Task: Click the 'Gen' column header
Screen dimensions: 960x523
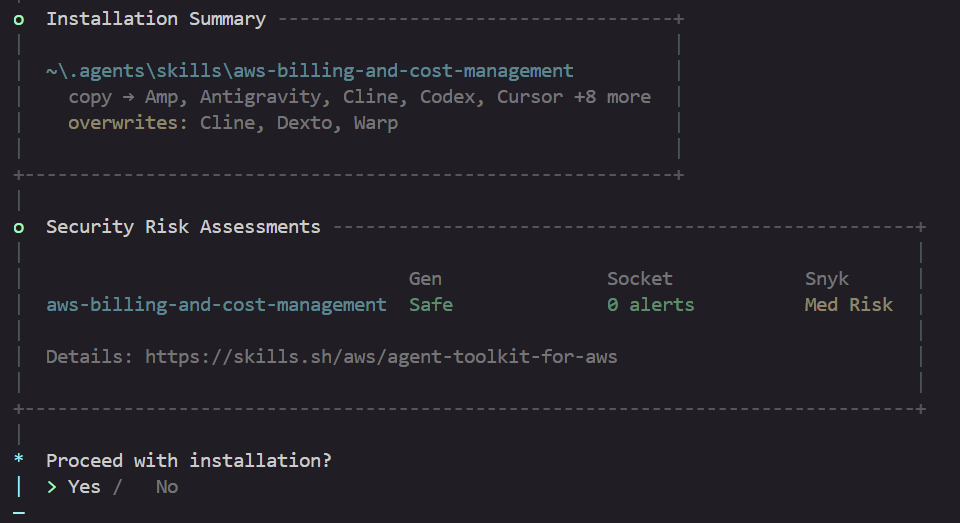Action: (x=425, y=279)
